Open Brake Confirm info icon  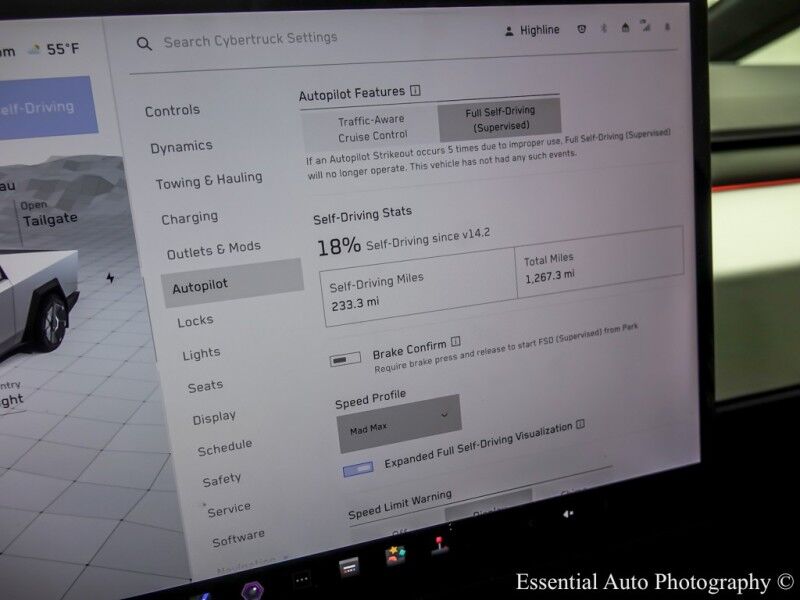[x=455, y=343]
